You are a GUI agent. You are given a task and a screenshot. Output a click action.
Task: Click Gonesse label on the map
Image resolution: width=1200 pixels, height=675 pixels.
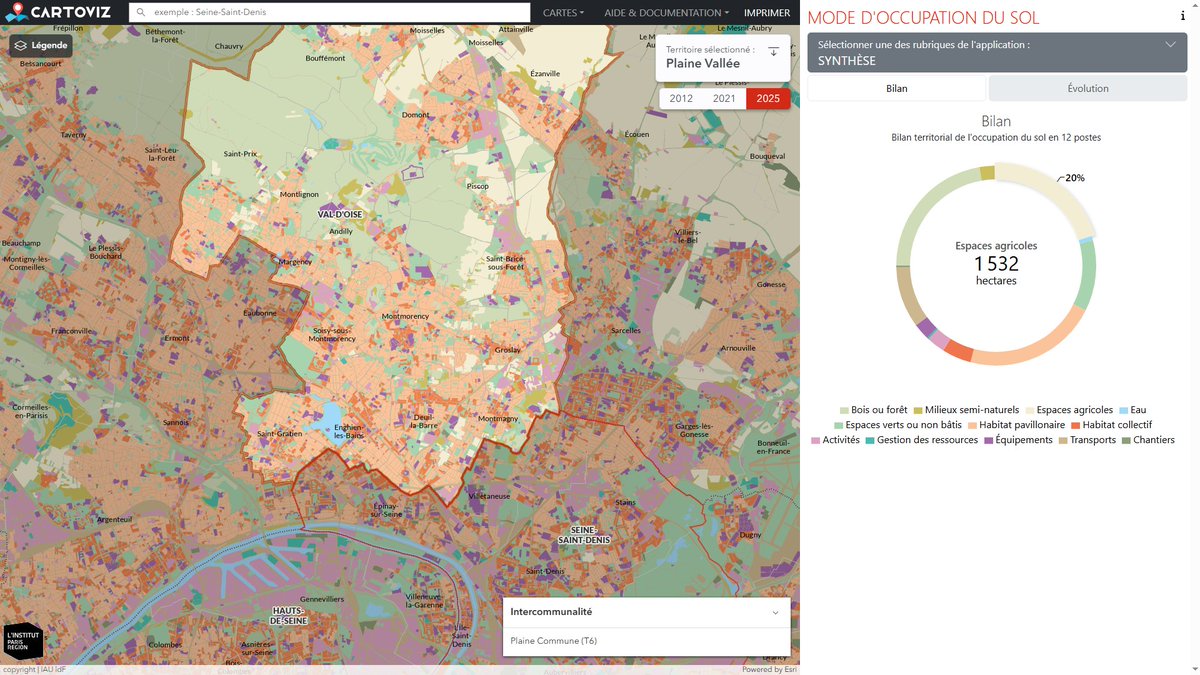coord(771,284)
